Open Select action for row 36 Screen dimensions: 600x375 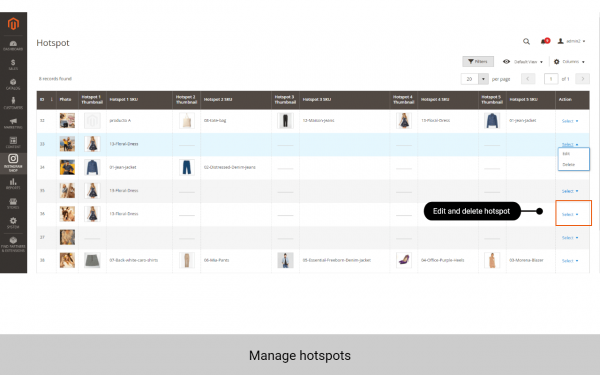(x=570, y=214)
